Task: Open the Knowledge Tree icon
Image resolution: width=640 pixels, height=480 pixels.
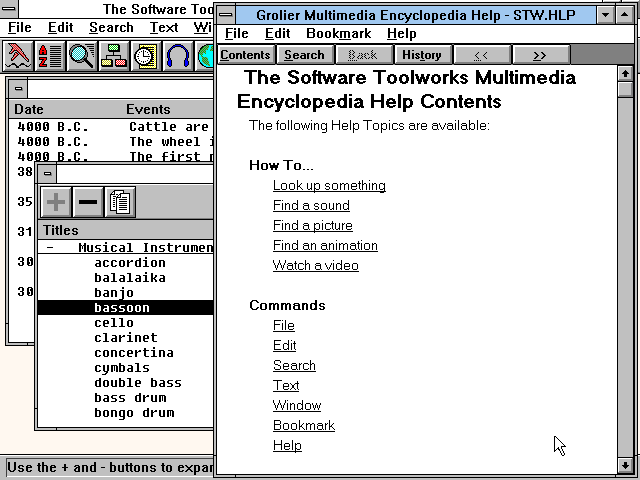Action: 113,56
